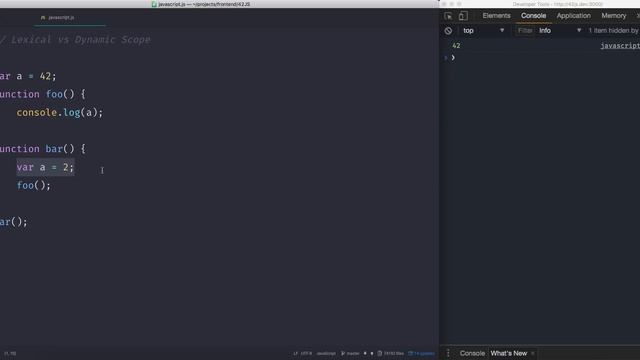This screenshot has height=360, width=640.
Task: Show more DevTools tabs via the chevron
Action: pyautogui.click(x=638, y=16)
